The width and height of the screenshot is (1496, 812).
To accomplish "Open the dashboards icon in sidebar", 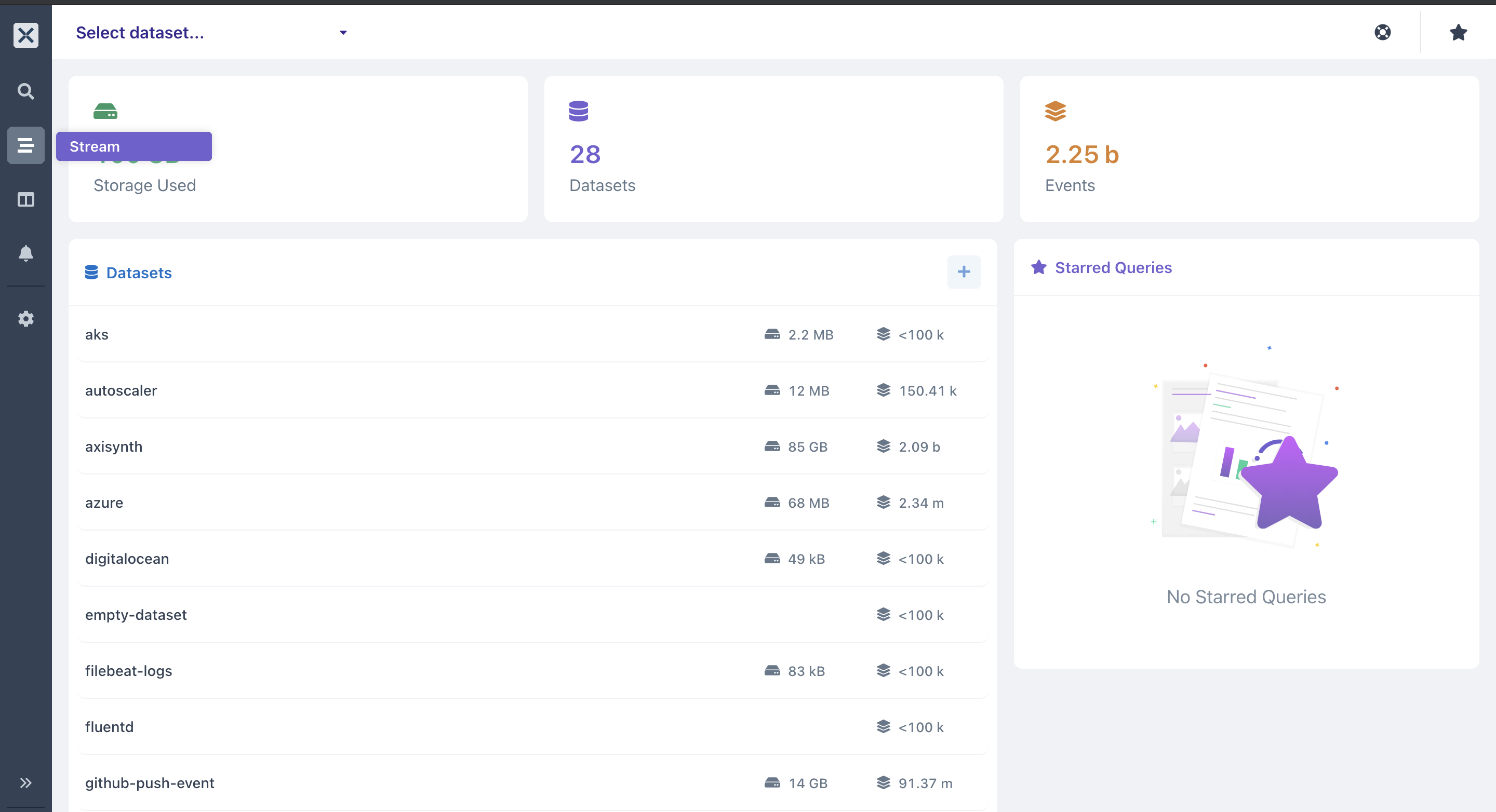I will 25,200.
